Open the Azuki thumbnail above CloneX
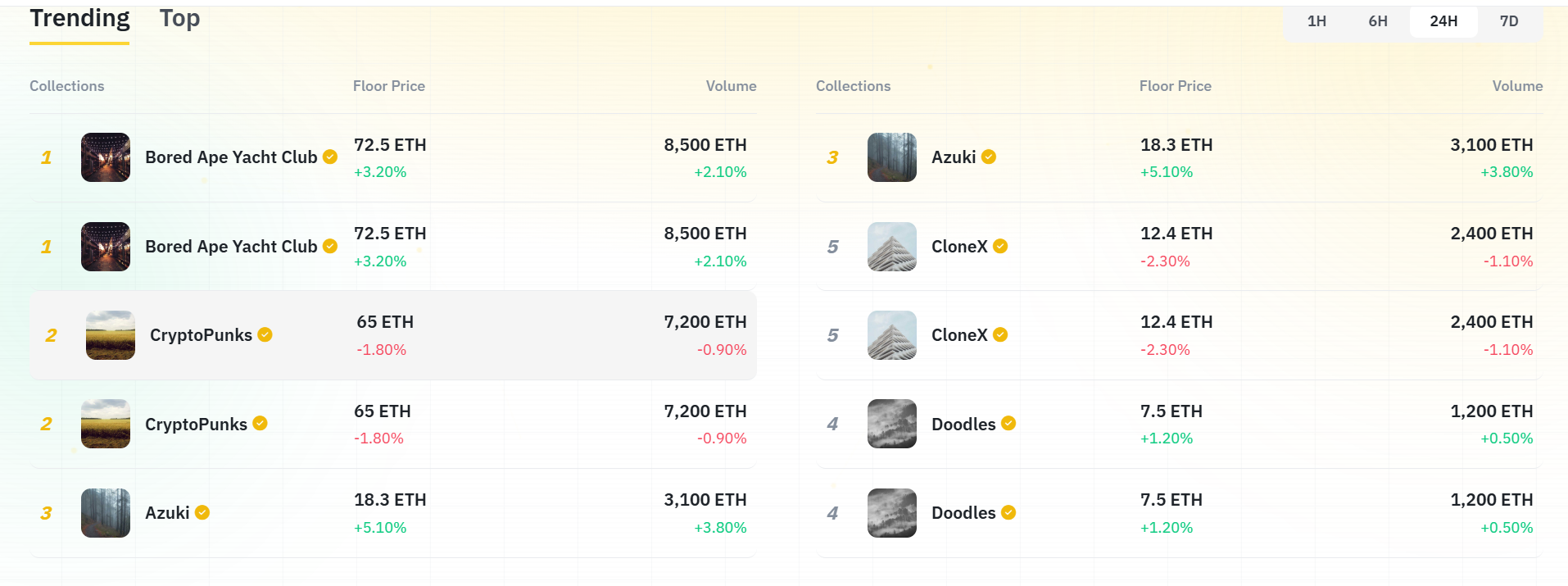This screenshot has height=586, width=1568. pyautogui.click(x=892, y=157)
